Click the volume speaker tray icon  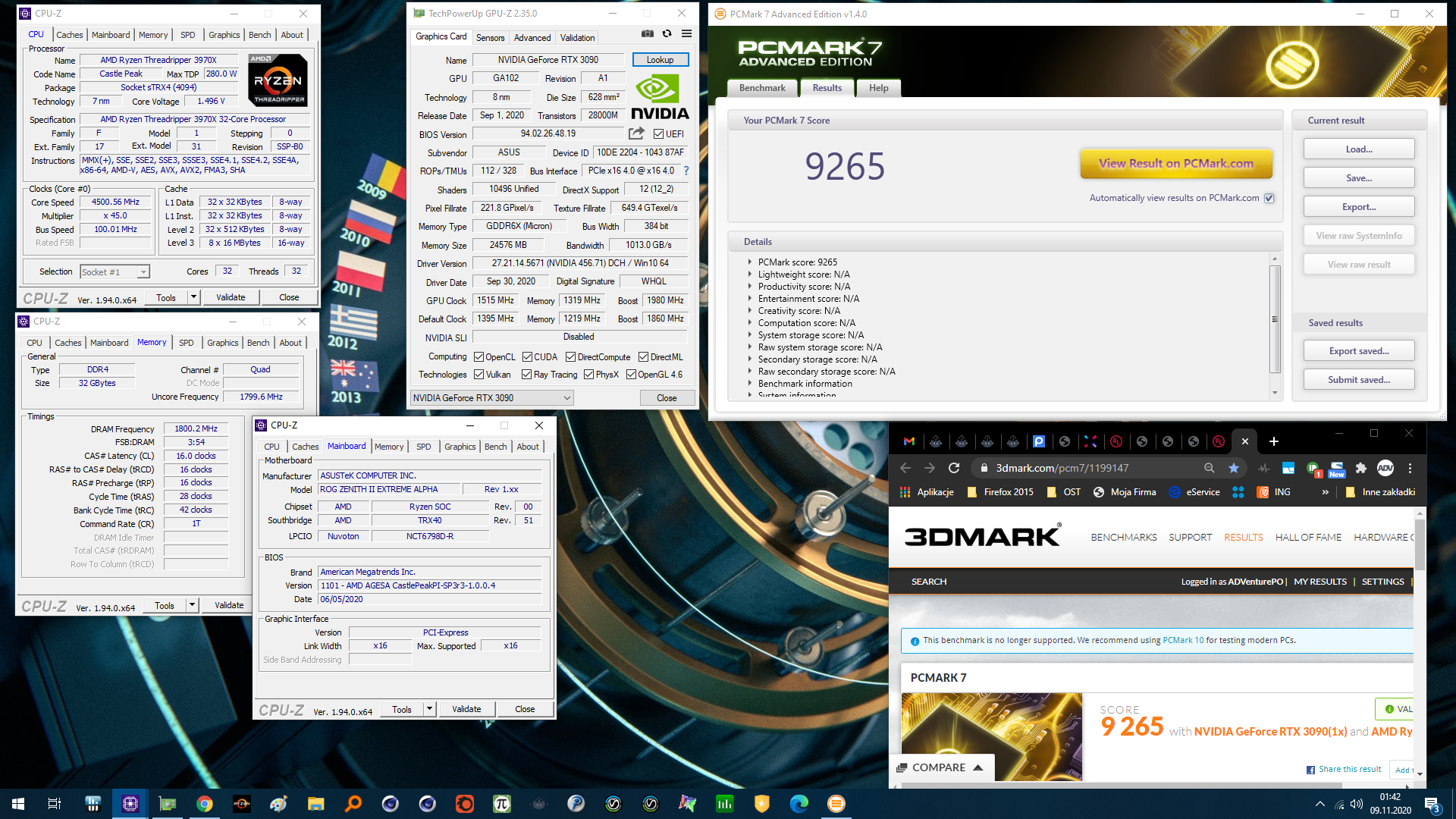point(1357,804)
